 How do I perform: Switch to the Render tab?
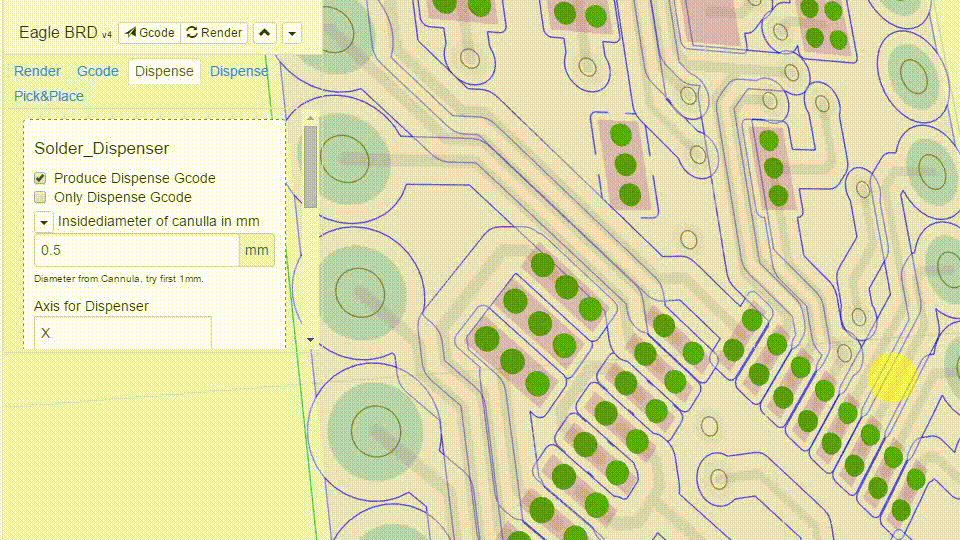[37, 71]
